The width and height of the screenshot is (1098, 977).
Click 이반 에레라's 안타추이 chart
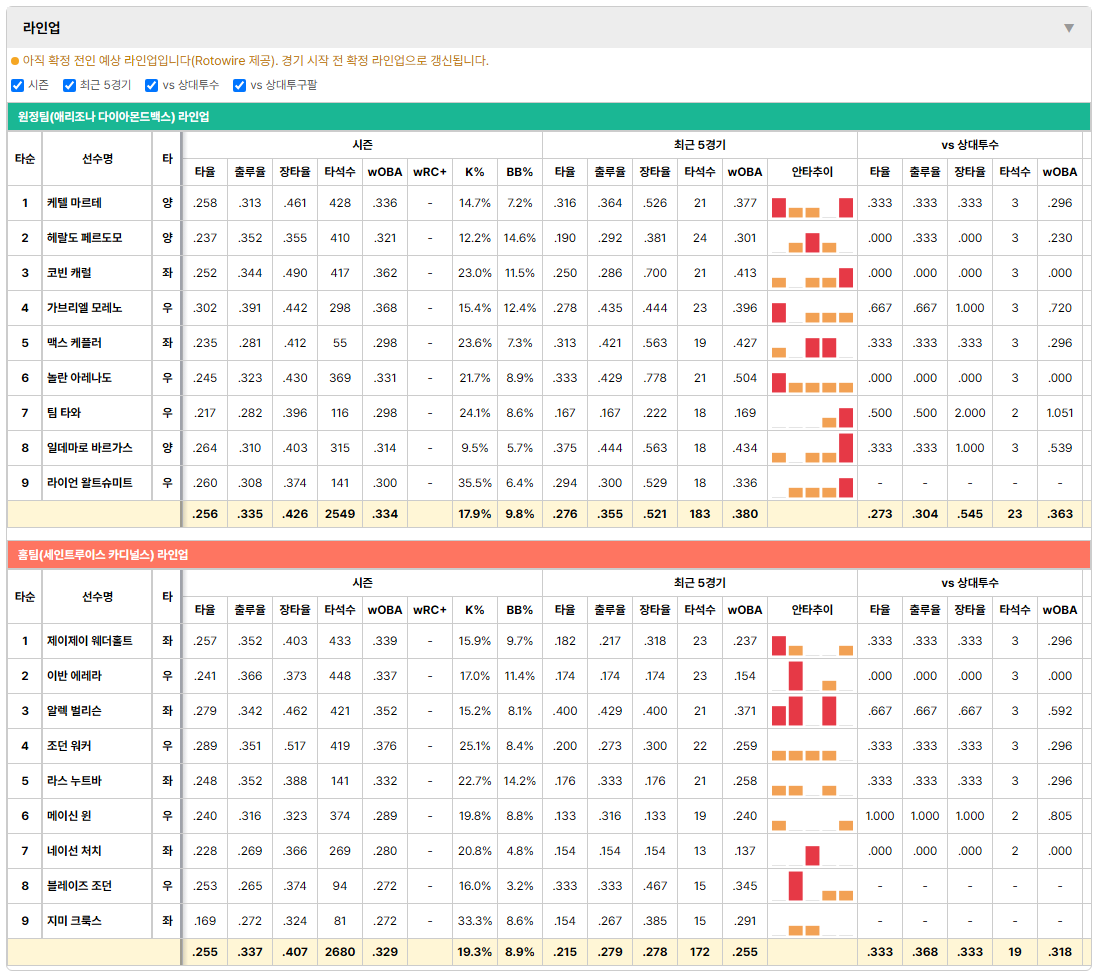pos(812,677)
